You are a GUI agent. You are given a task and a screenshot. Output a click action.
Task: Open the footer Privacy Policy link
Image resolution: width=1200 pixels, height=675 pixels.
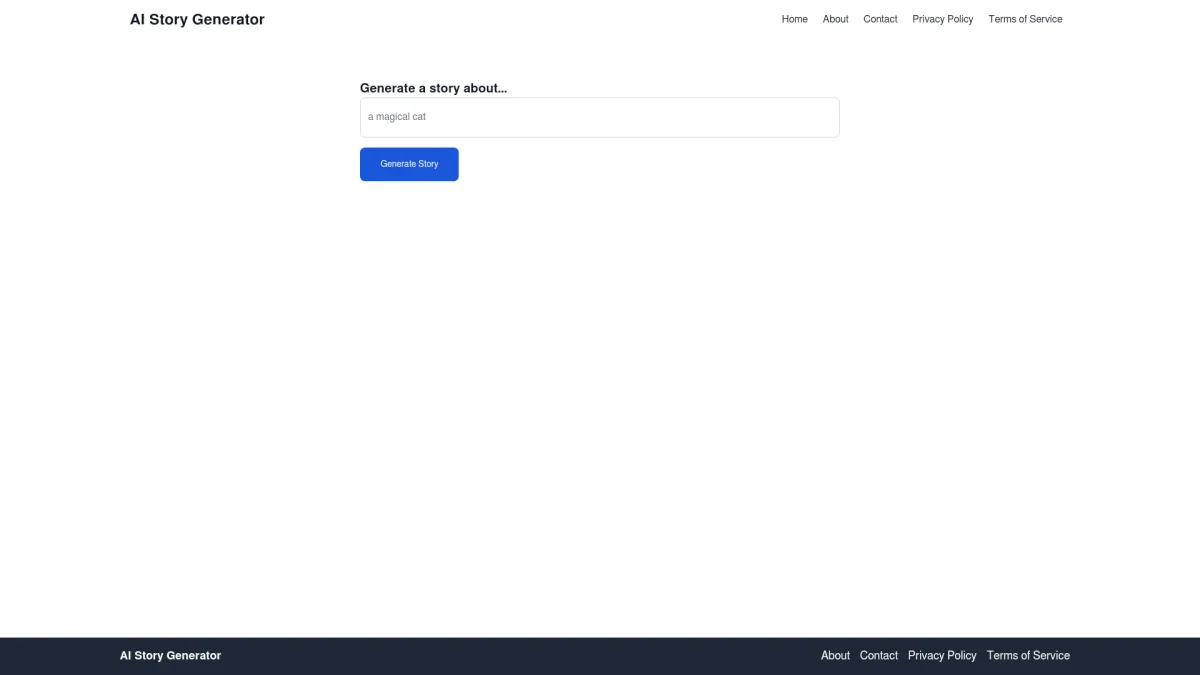(942, 656)
